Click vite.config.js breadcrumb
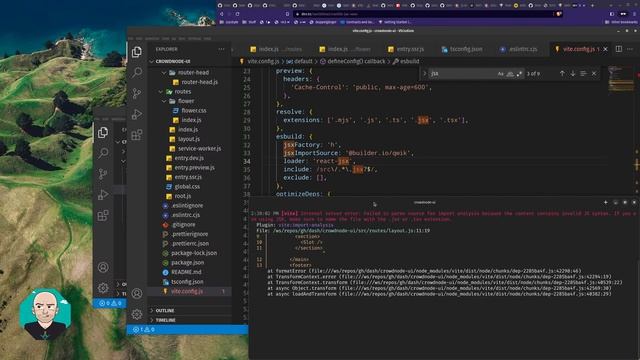The width and height of the screenshot is (640, 360). point(263,61)
